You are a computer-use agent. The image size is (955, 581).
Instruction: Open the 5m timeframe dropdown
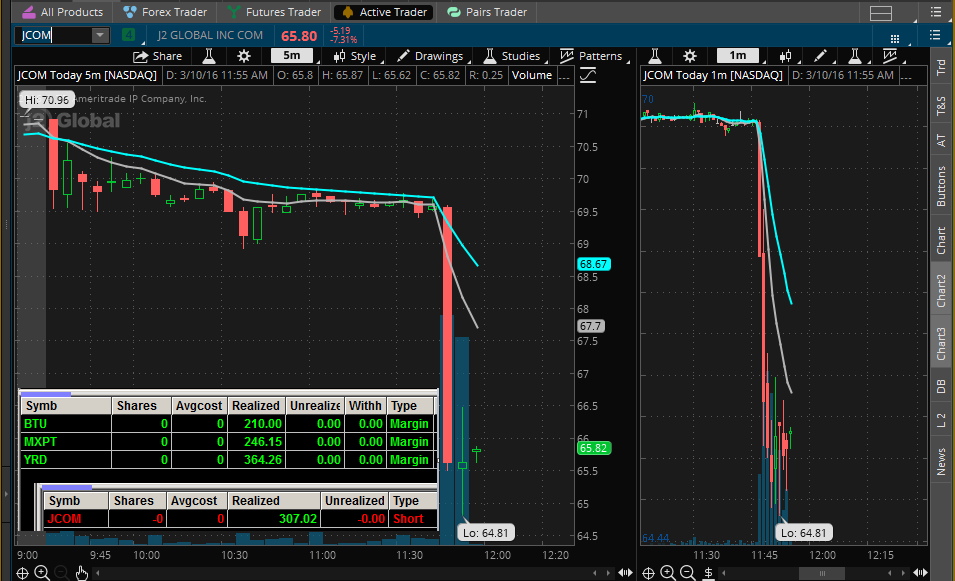292,56
